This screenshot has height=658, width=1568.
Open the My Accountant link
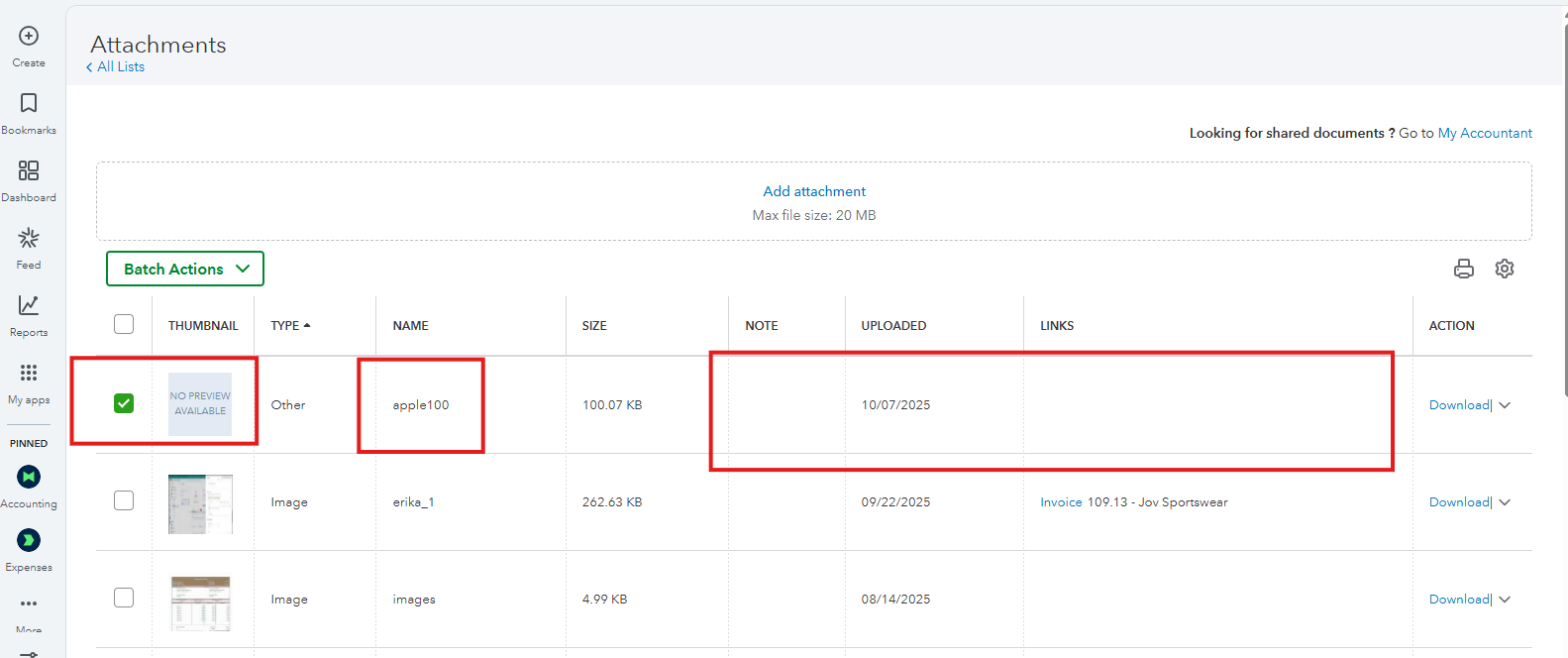(1485, 133)
